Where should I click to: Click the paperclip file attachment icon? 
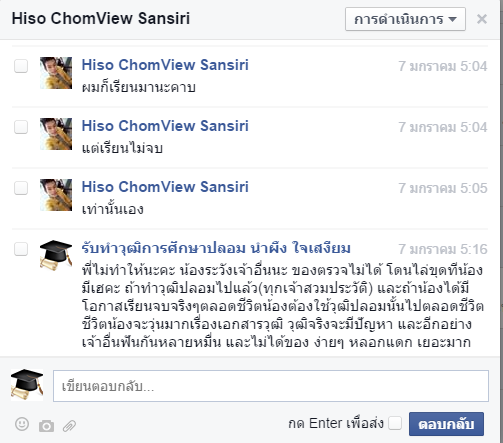[x=69, y=426]
